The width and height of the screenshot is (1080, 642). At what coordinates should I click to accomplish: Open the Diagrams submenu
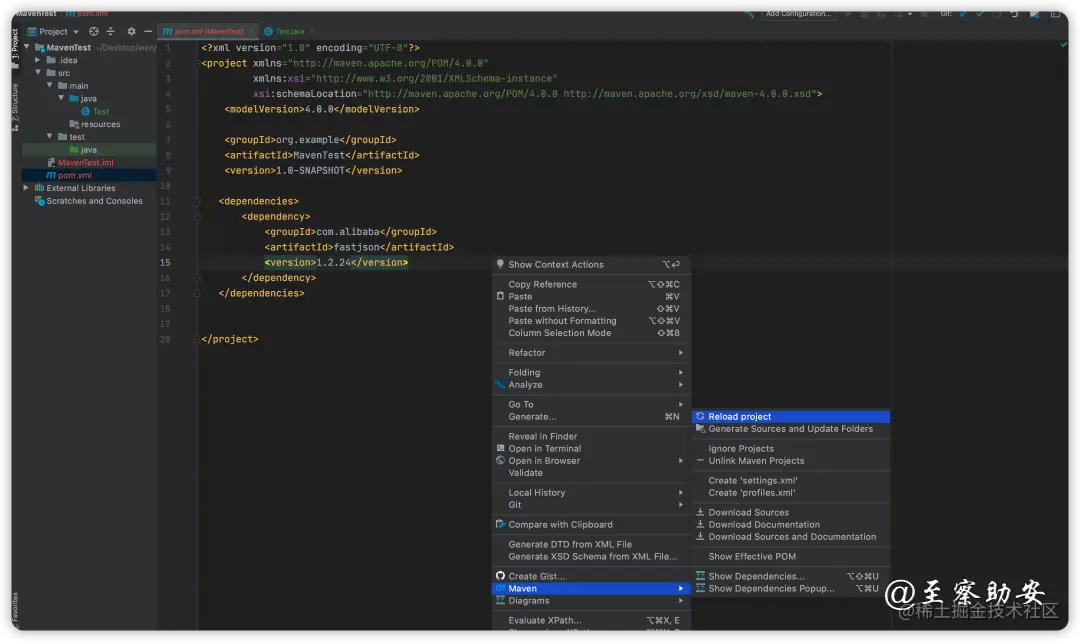click(x=591, y=601)
